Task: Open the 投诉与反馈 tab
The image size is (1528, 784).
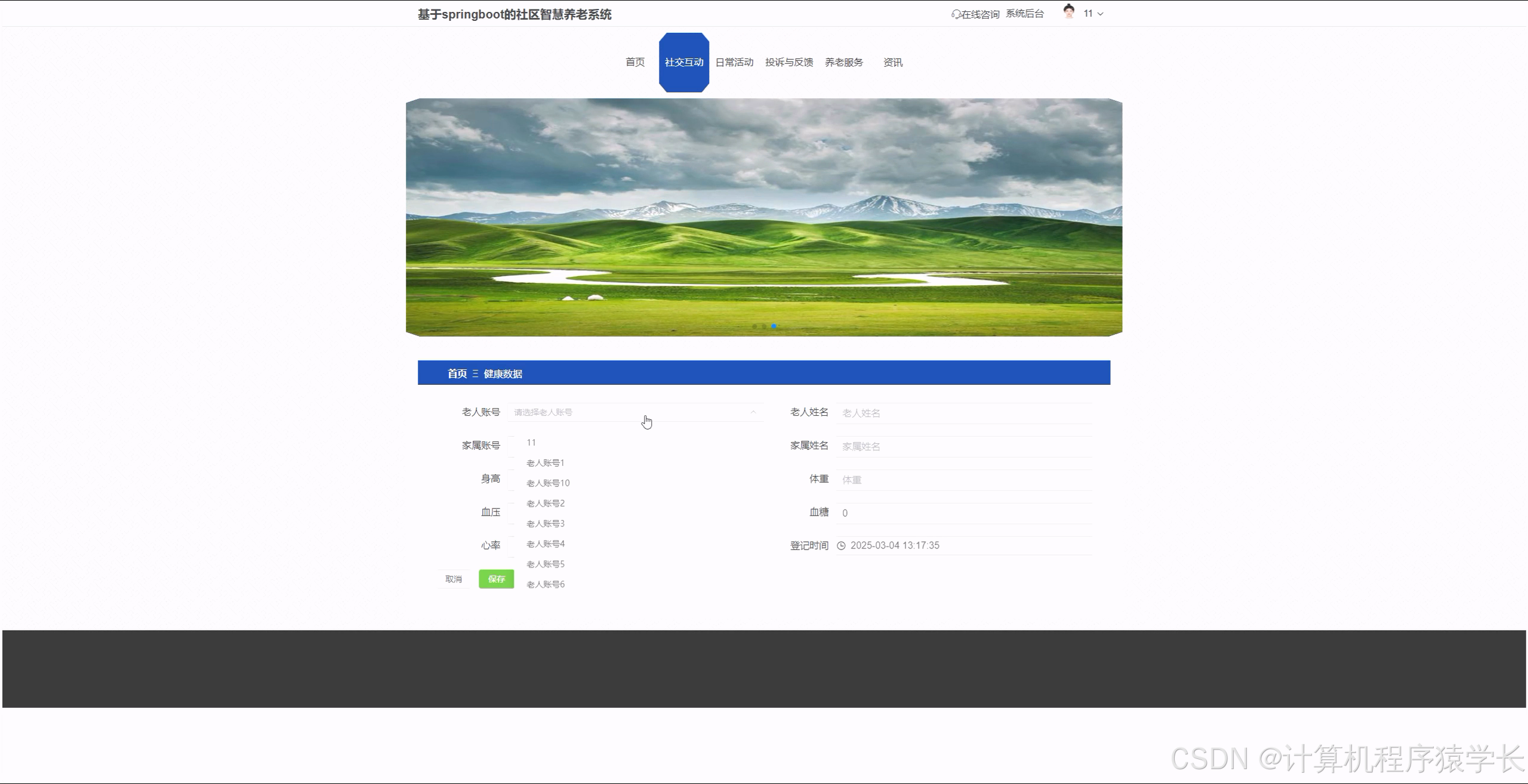Action: point(789,61)
